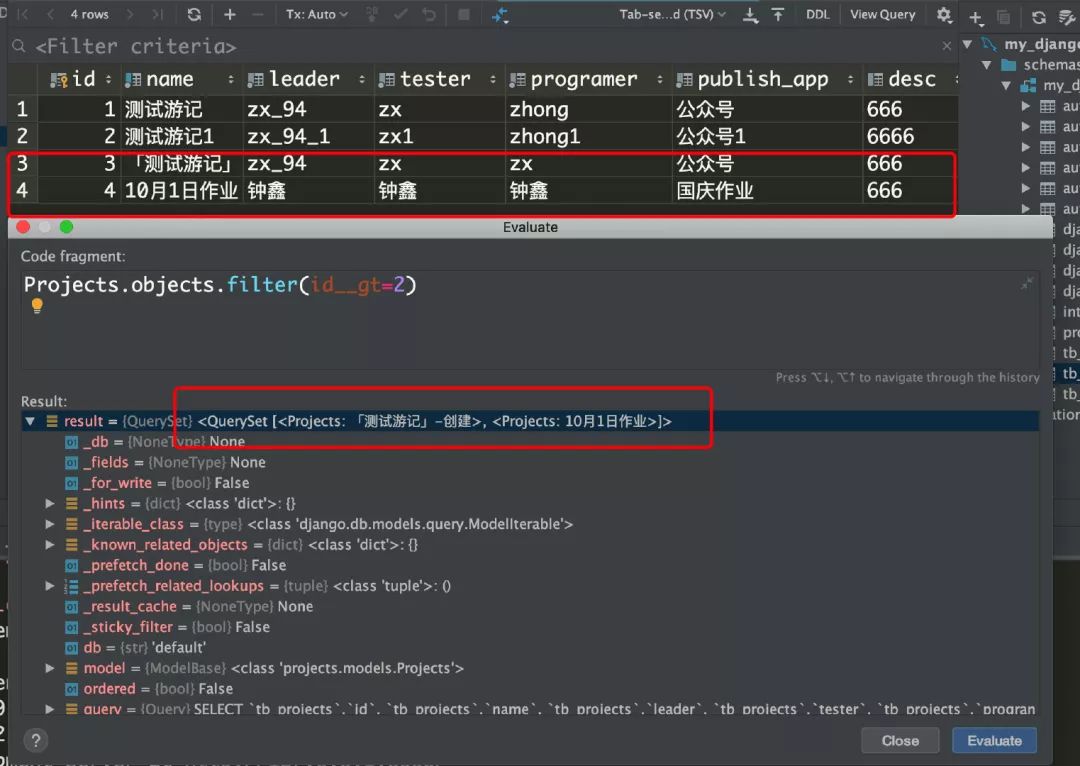Click the dump data download icon
Viewport: 1080px width, 766px height.
[751, 14]
